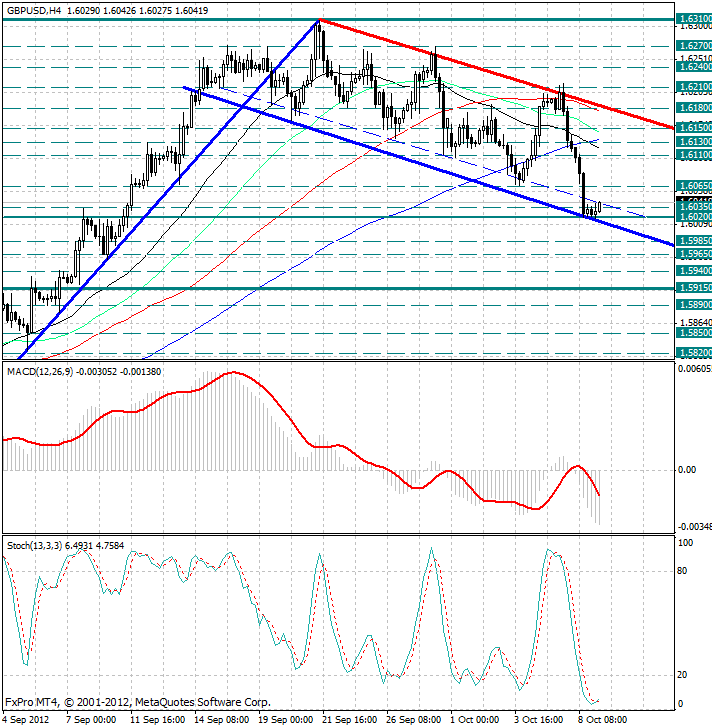Select the 1.5915 price level label
This screenshot has width=712, height=727.
coord(693,288)
